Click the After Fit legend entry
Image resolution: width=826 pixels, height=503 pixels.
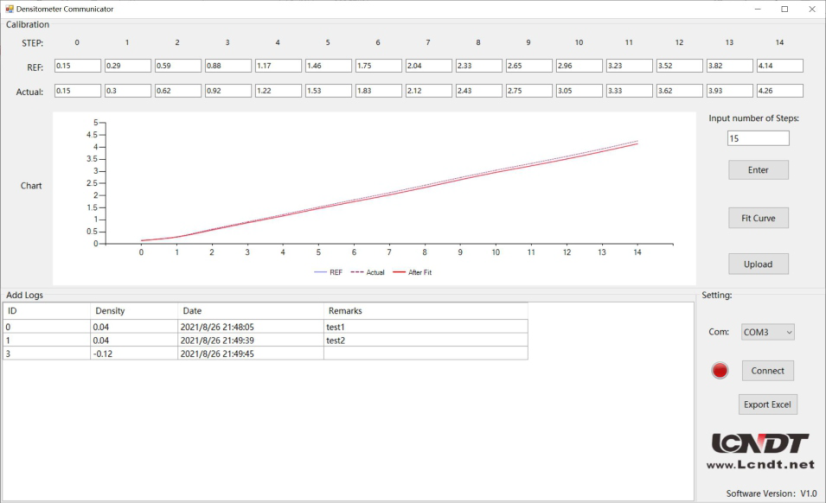pos(412,272)
